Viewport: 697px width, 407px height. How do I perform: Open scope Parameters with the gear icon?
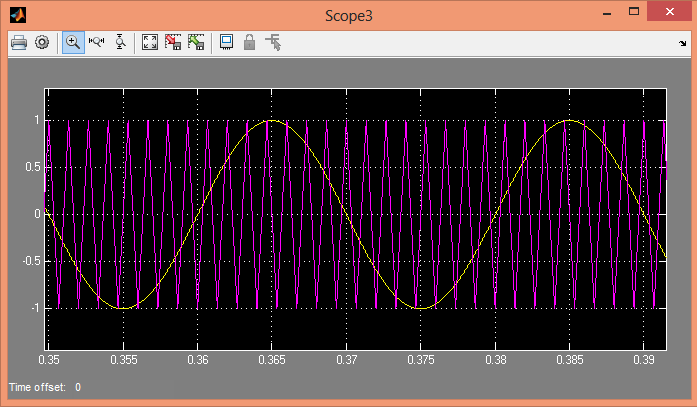tap(42, 42)
